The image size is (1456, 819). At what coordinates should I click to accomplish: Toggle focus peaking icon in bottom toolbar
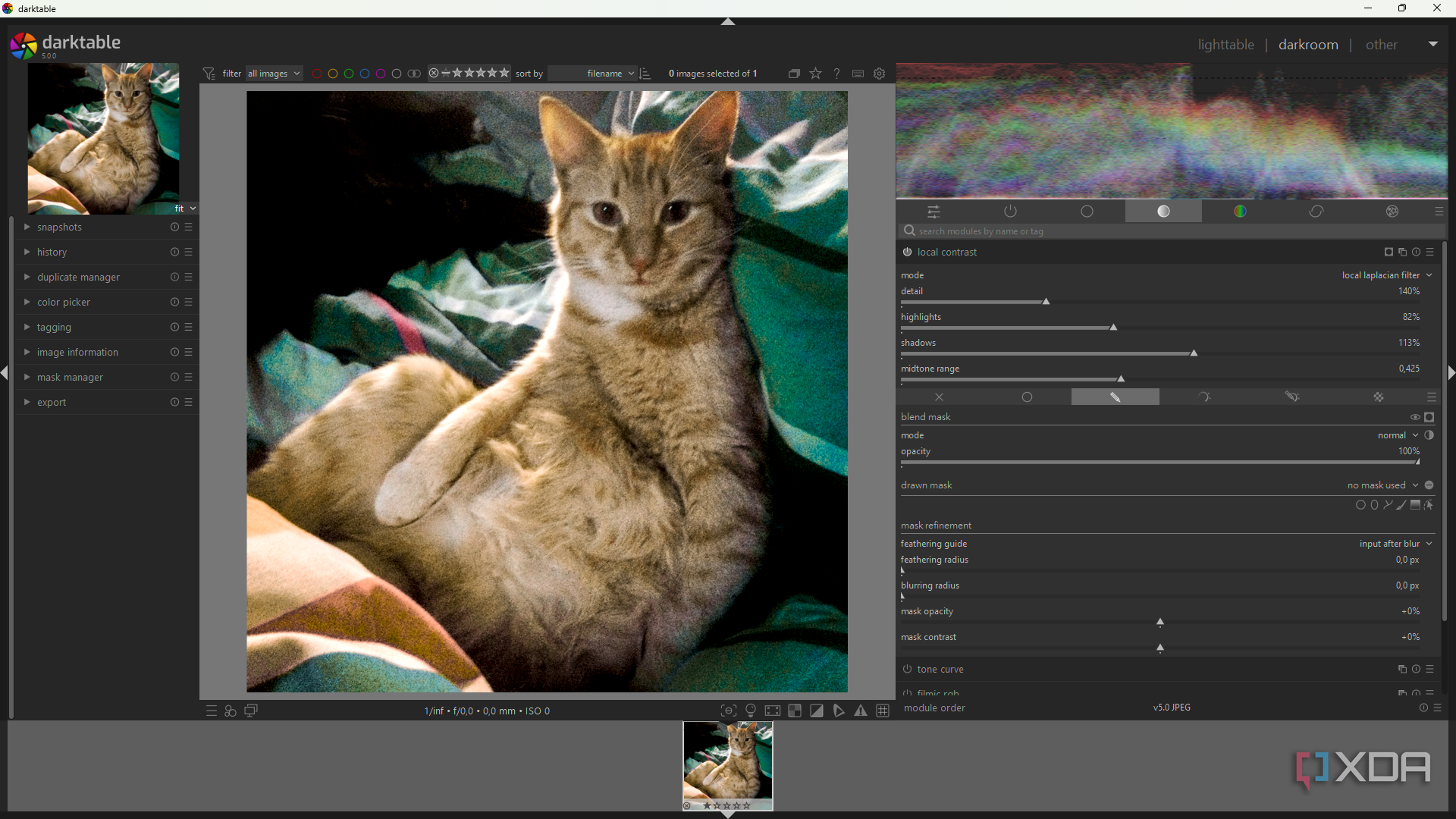(x=728, y=711)
